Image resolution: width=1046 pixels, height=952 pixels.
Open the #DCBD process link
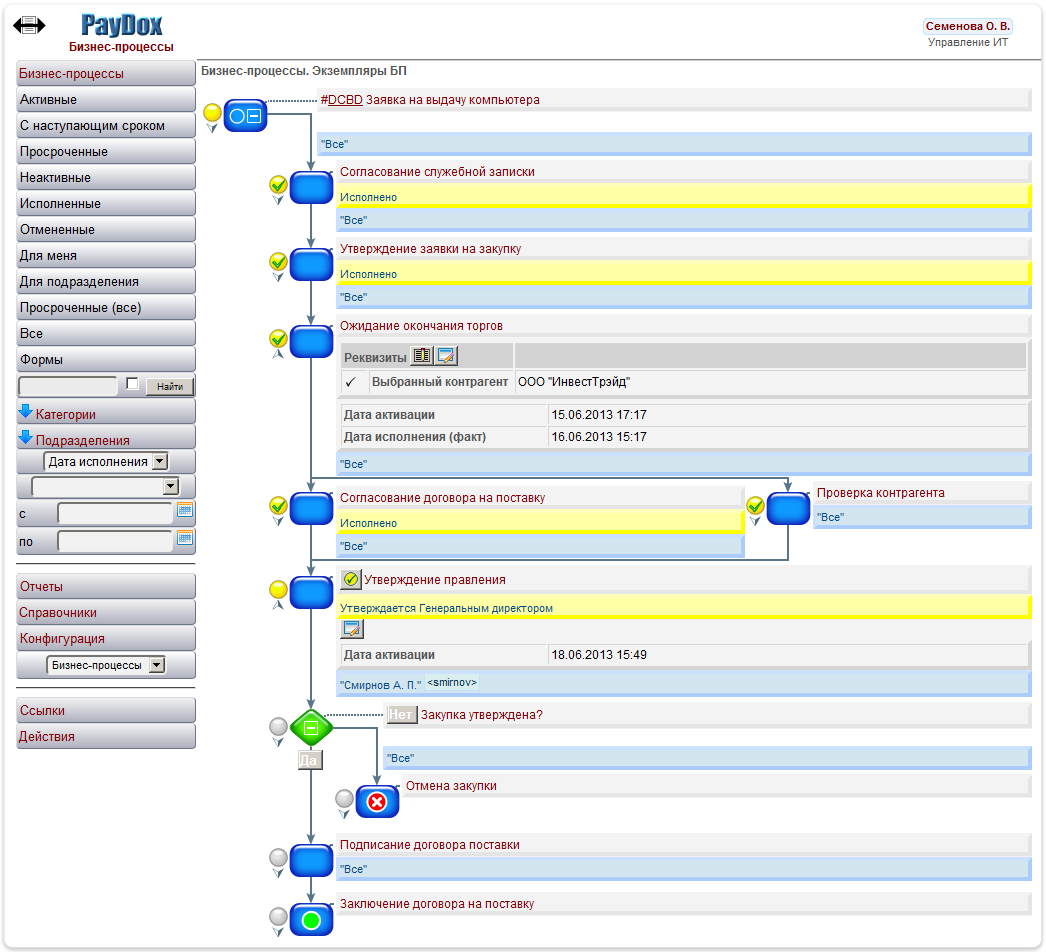click(x=344, y=100)
